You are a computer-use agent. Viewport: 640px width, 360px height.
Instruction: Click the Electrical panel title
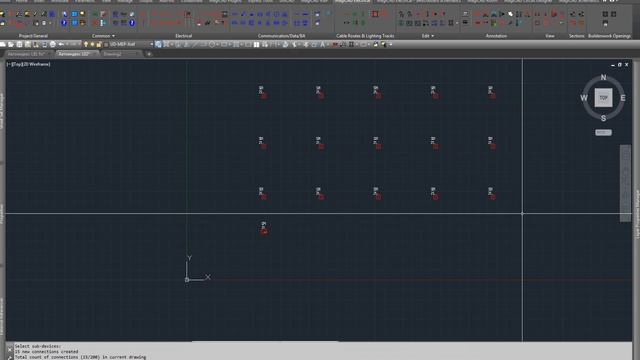[x=183, y=36]
